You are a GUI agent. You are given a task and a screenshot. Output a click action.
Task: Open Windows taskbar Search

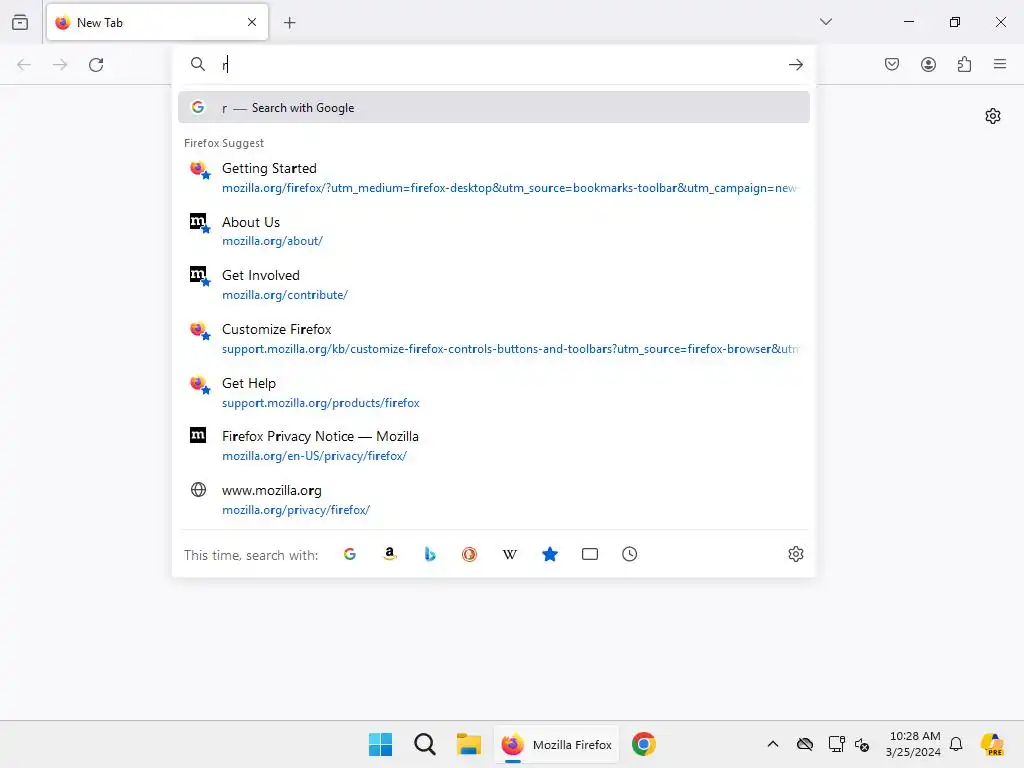coord(424,744)
